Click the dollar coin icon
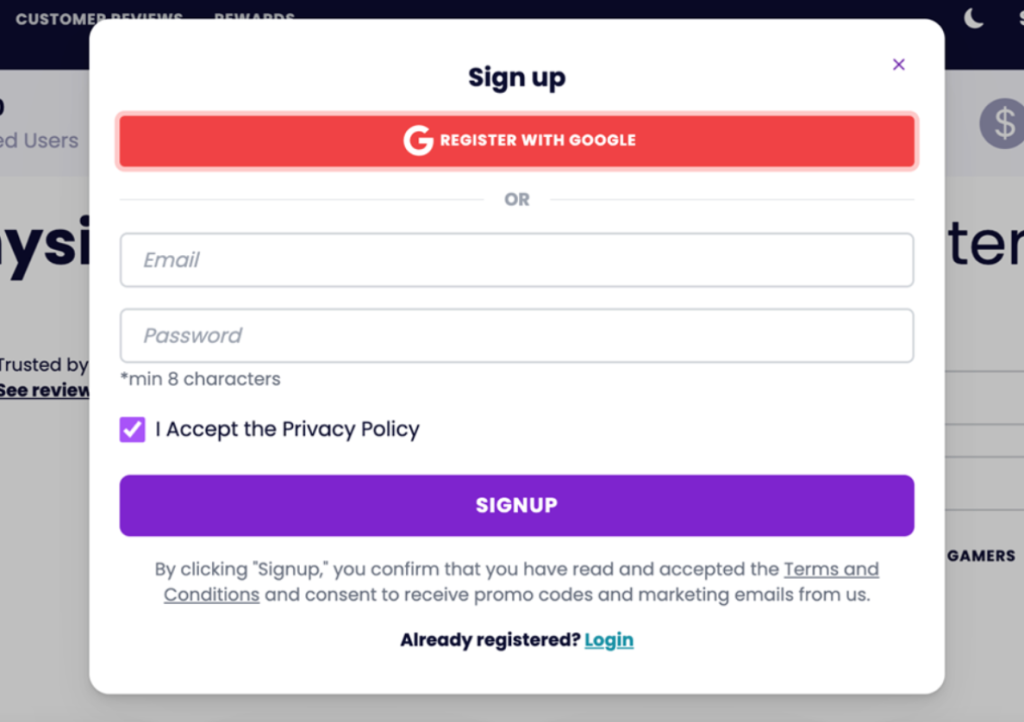This screenshot has height=722, width=1024. tap(1003, 125)
